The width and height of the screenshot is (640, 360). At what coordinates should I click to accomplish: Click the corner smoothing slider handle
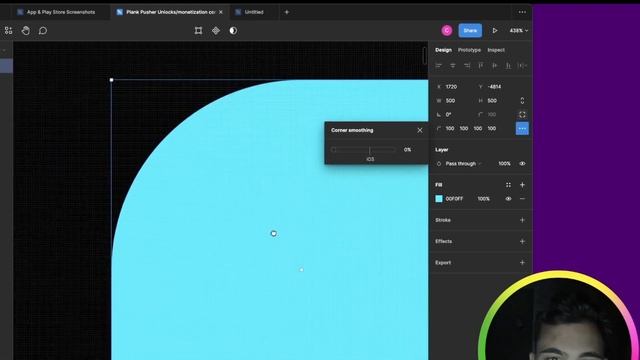click(333, 150)
